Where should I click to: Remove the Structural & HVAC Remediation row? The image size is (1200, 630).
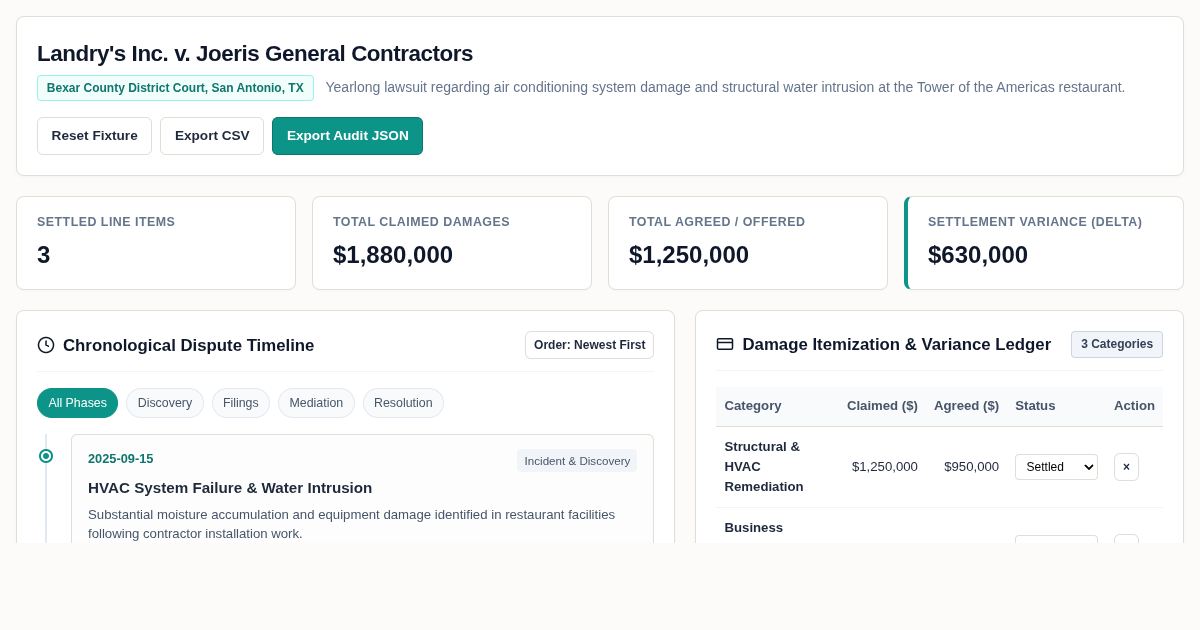point(1126,467)
